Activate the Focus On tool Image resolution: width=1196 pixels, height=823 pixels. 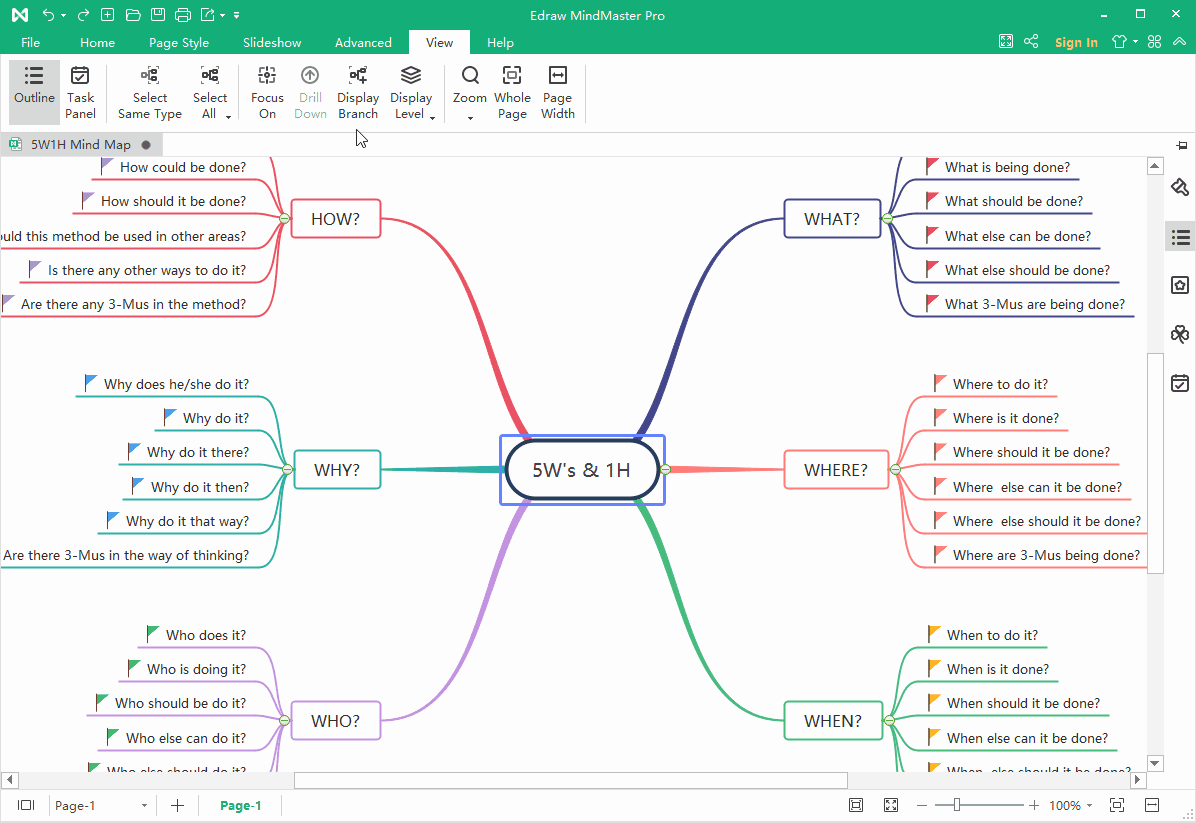point(266,88)
